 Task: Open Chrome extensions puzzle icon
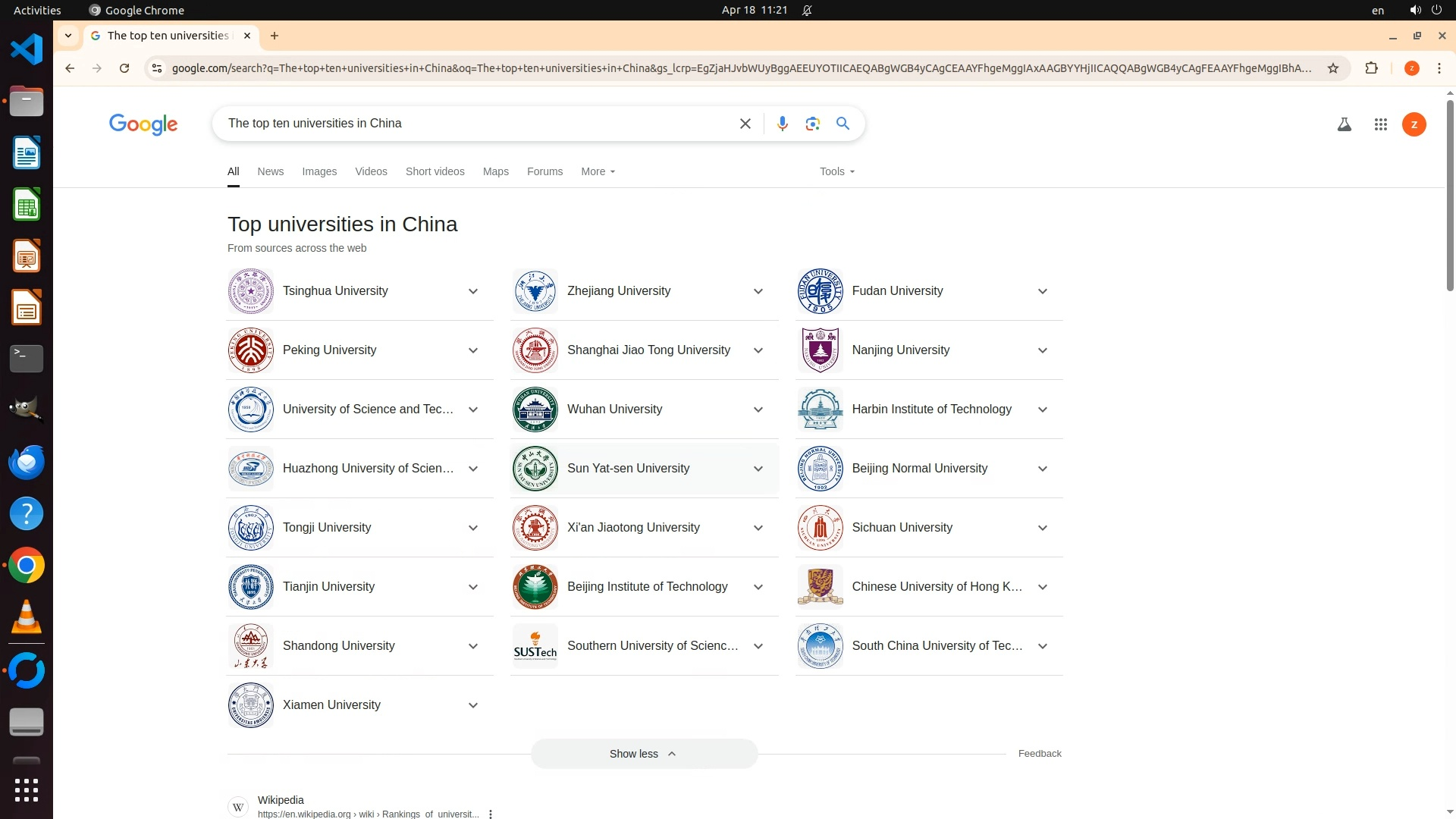click(1371, 68)
